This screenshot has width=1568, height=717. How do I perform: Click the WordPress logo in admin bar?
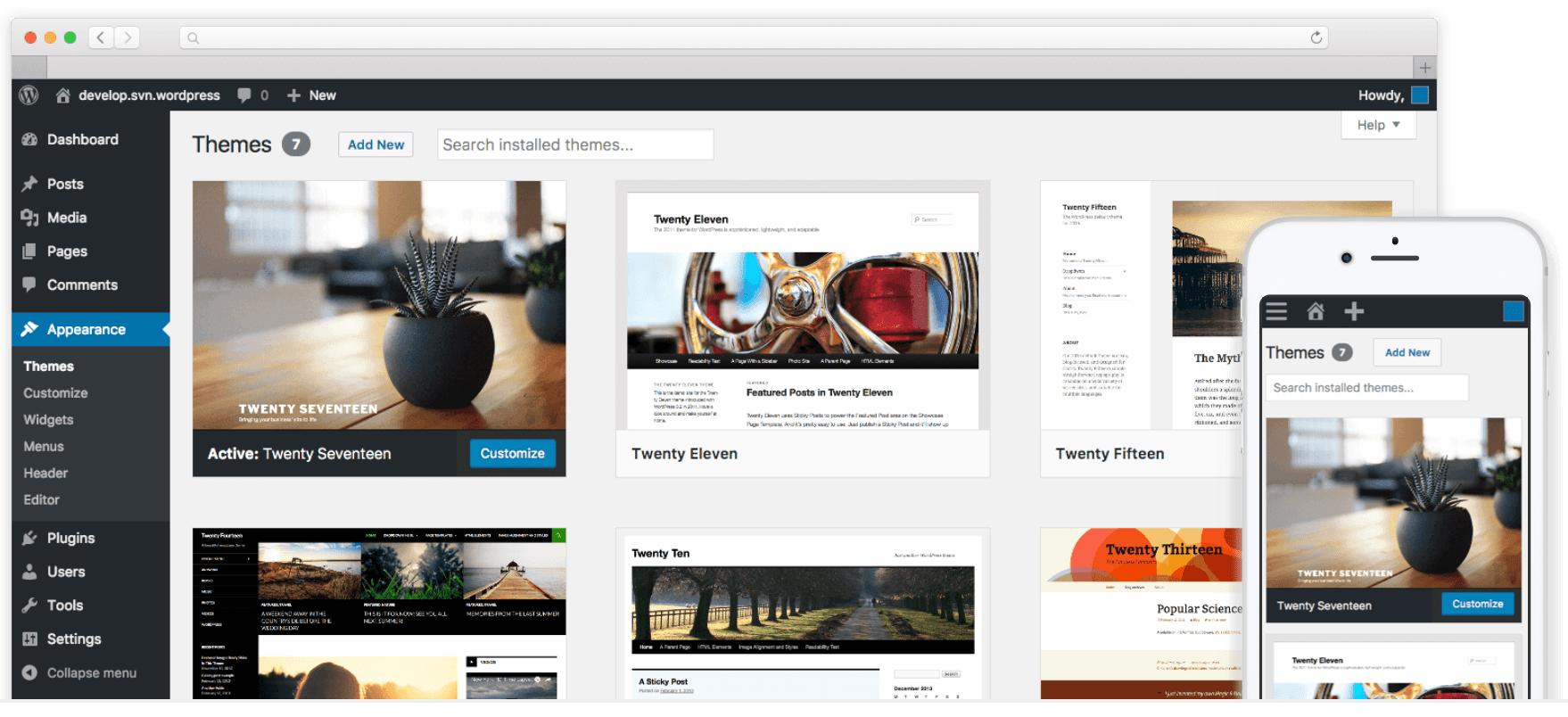tap(29, 95)
